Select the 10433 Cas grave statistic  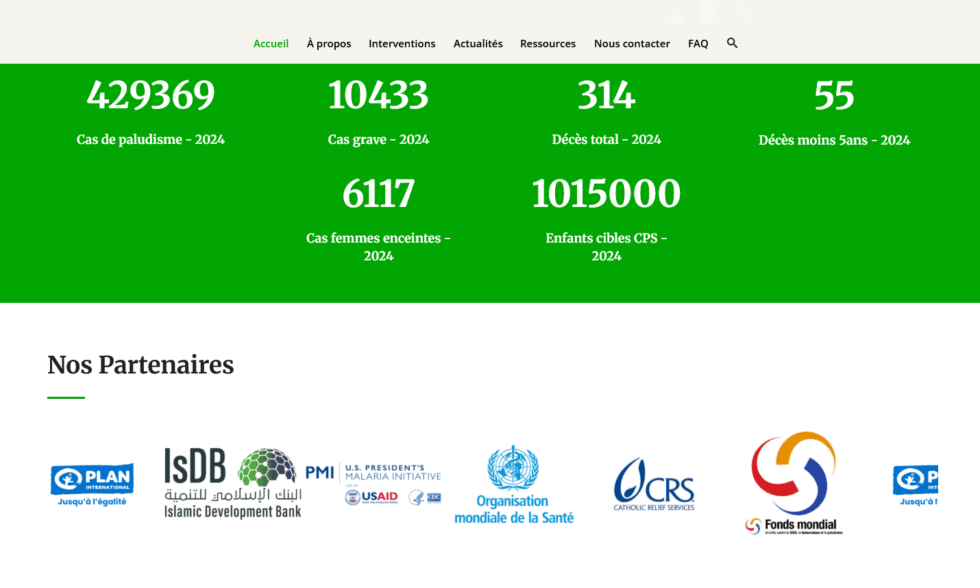tap(378, 96)
